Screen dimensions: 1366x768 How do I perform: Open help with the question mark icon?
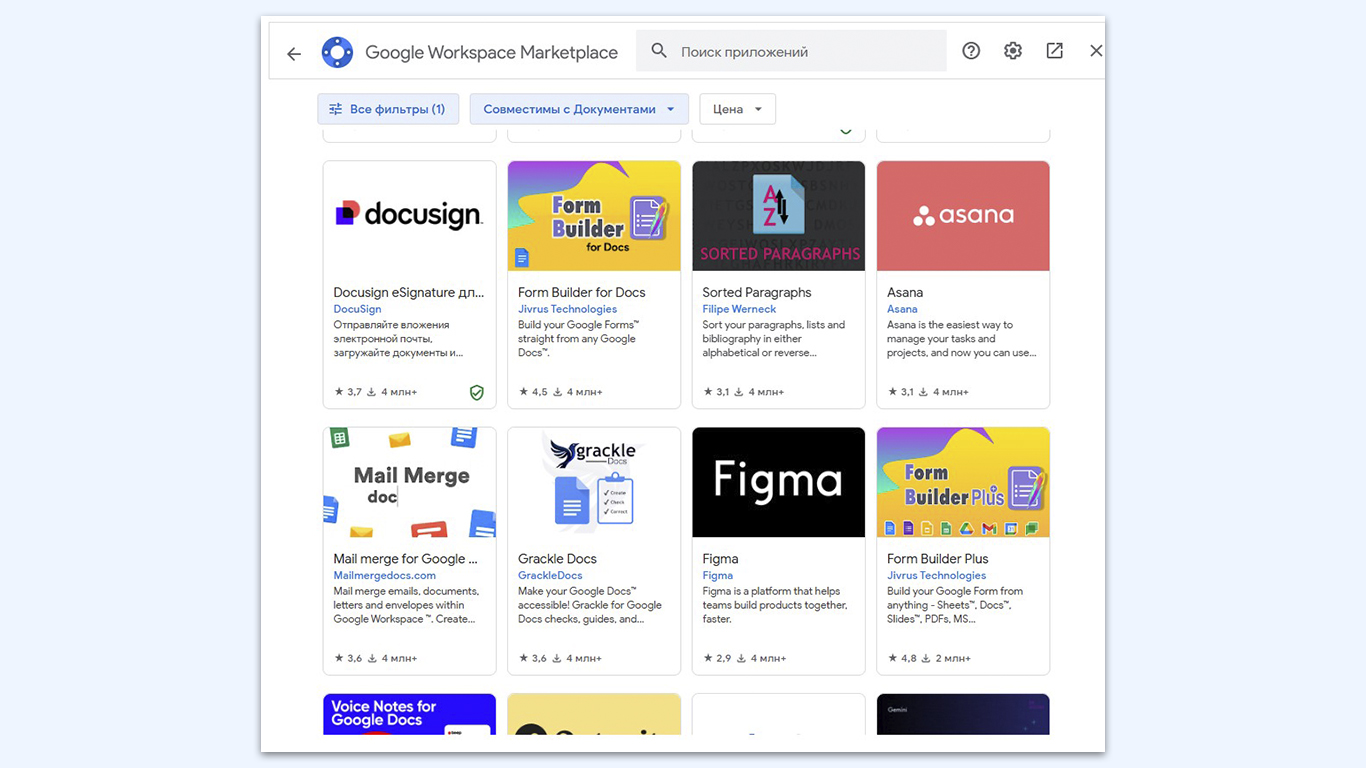(971, 51)
